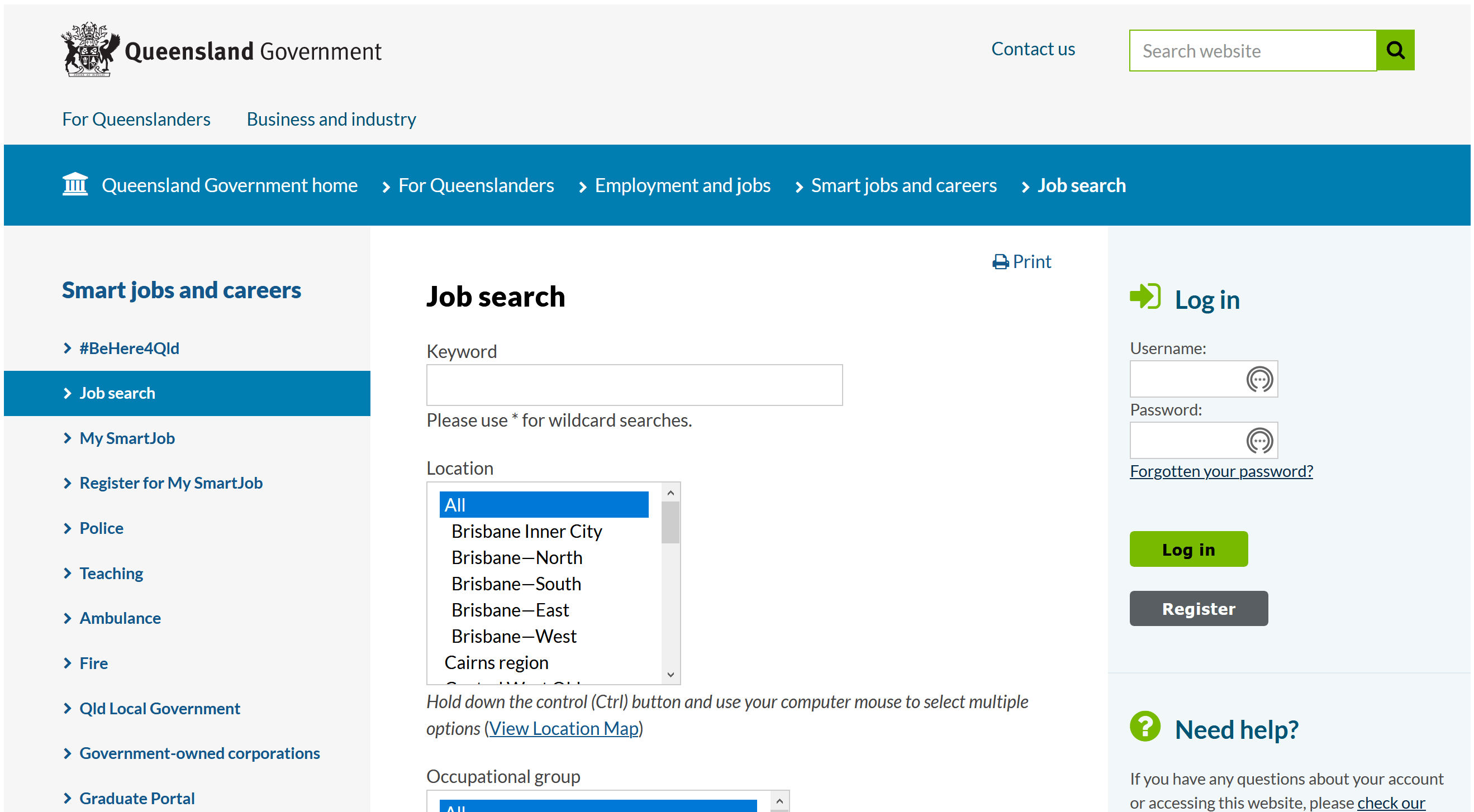Viewport: 1474px width, 812px height.
Task: Click inside the Keyword input field
Action: point(634,385)
